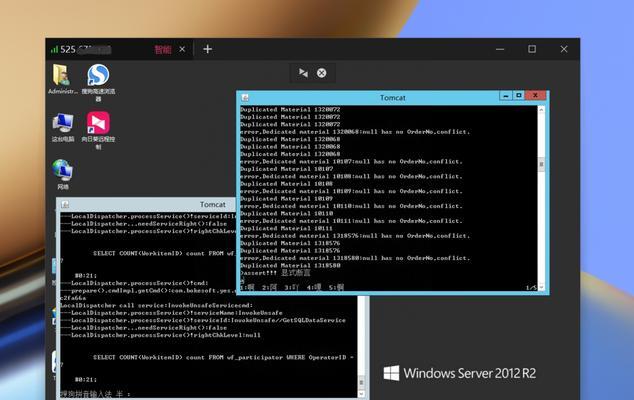Click the line 'error,Dedicated material 1320068:null'

[x=355, y=132]
